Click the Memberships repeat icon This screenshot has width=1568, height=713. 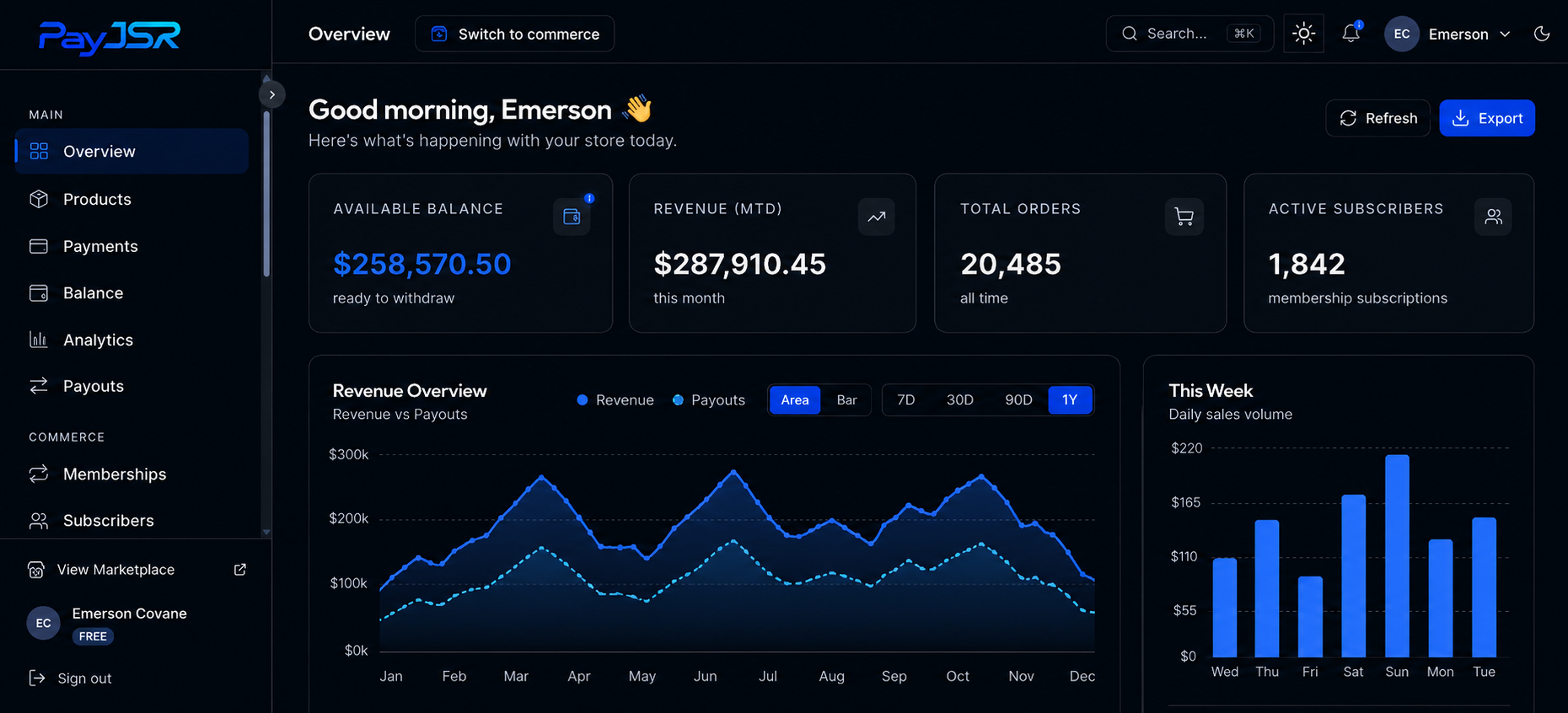[x=39, y=474]
